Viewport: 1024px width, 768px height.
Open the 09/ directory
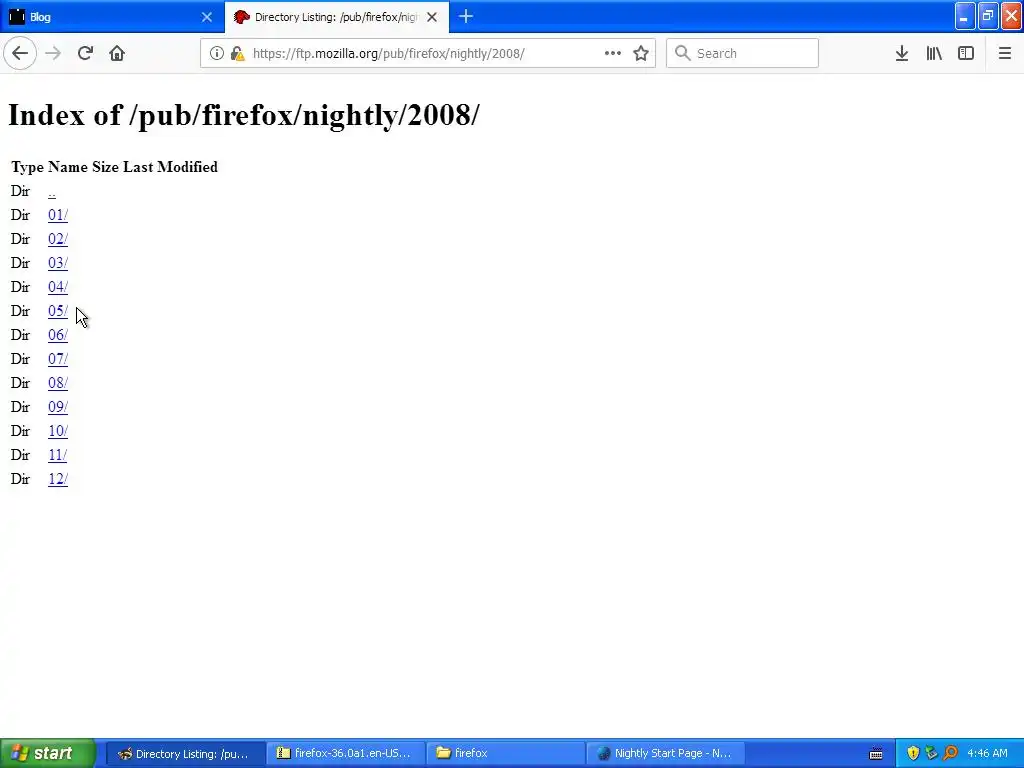tap(57, 407)
